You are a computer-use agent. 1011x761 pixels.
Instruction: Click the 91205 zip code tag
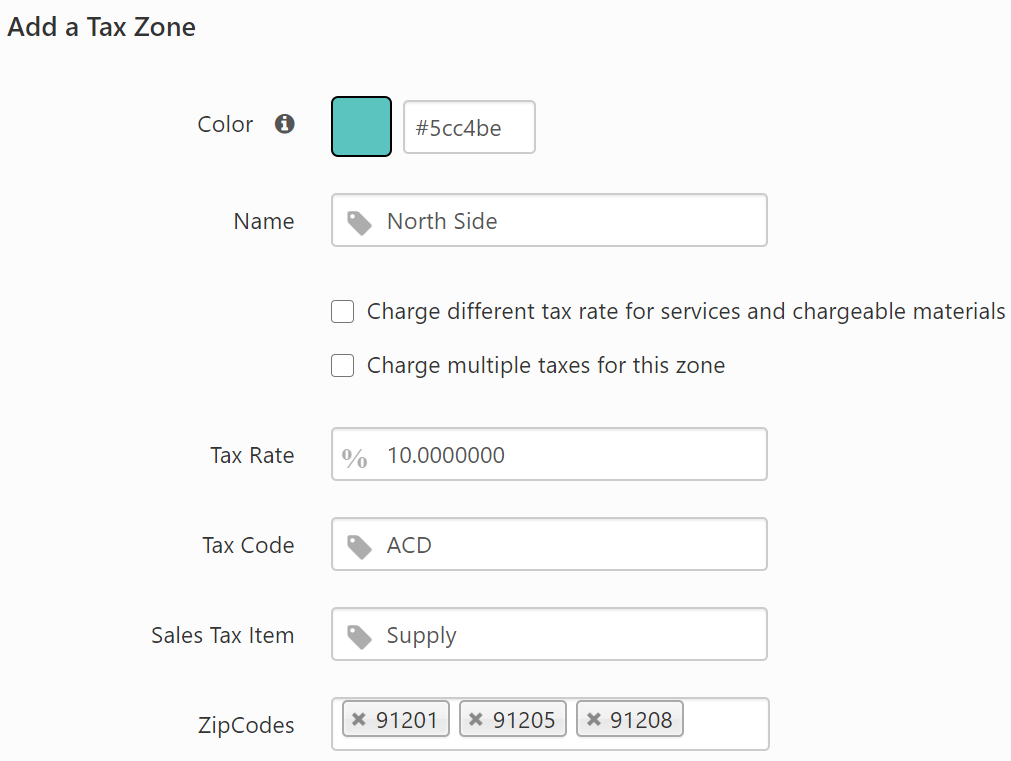pos(523,720)
